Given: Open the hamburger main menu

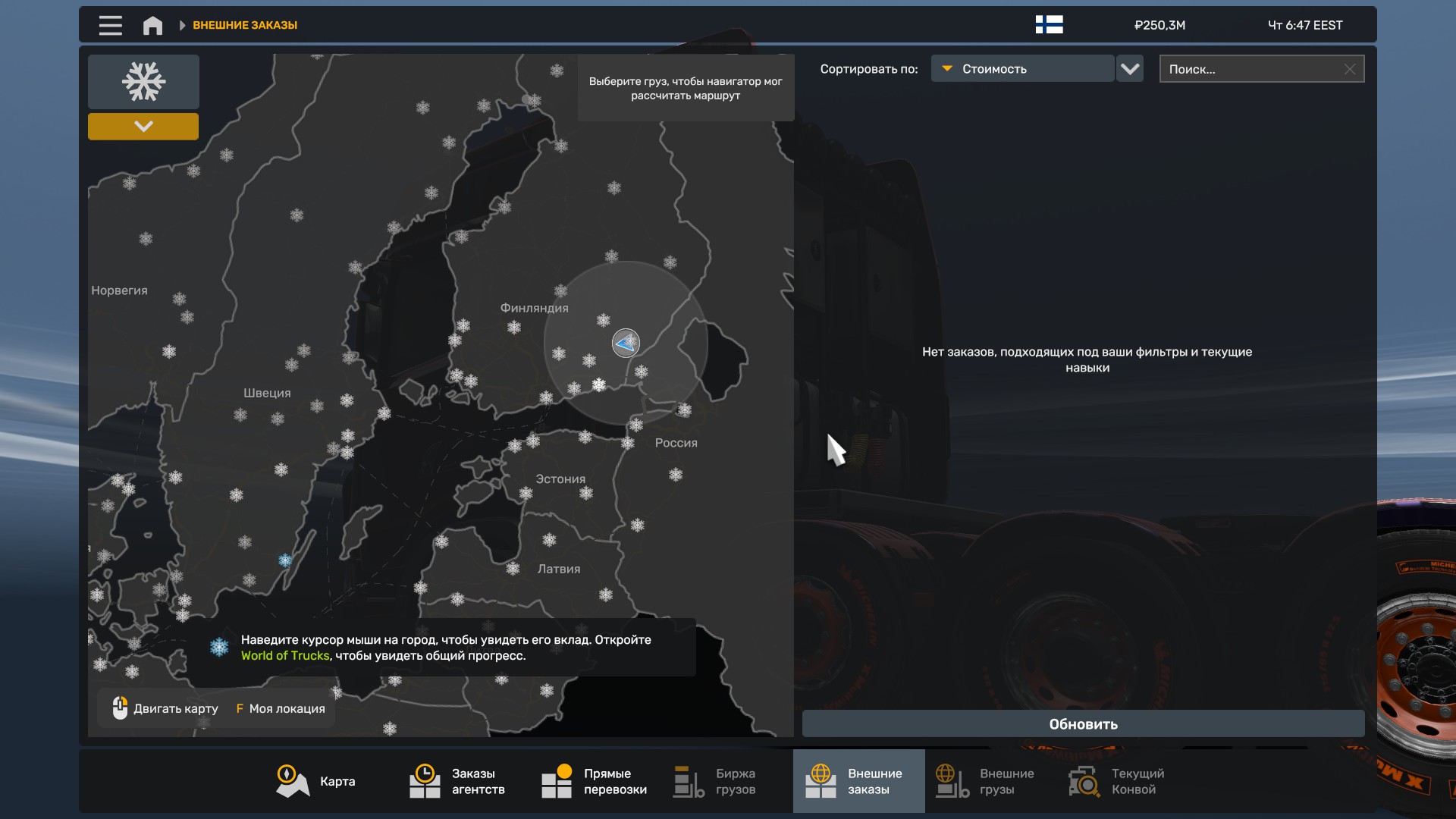Looking at the screenshot, I should click(x=110, y=25).
